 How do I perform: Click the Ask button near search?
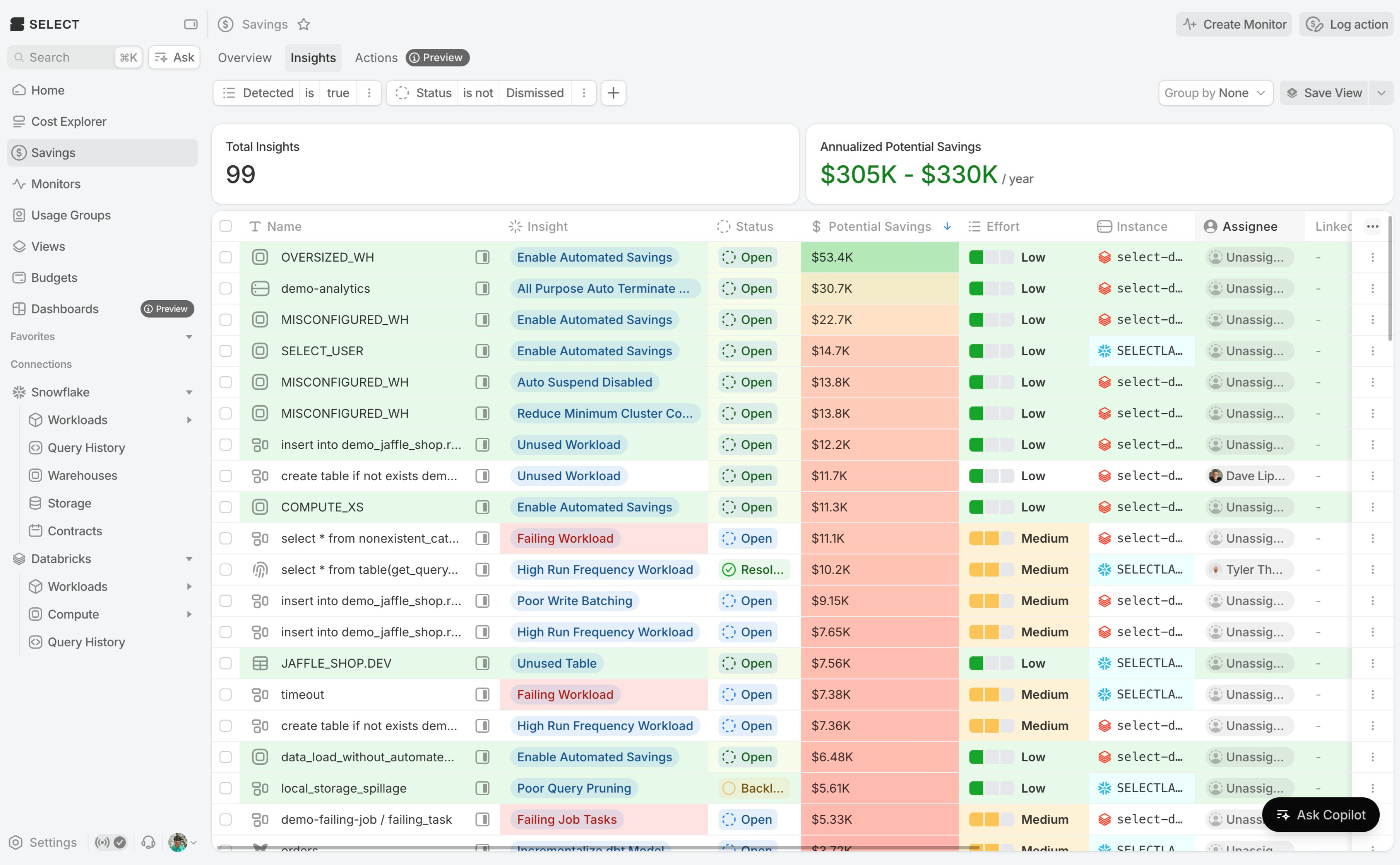[x=175, y=57]
